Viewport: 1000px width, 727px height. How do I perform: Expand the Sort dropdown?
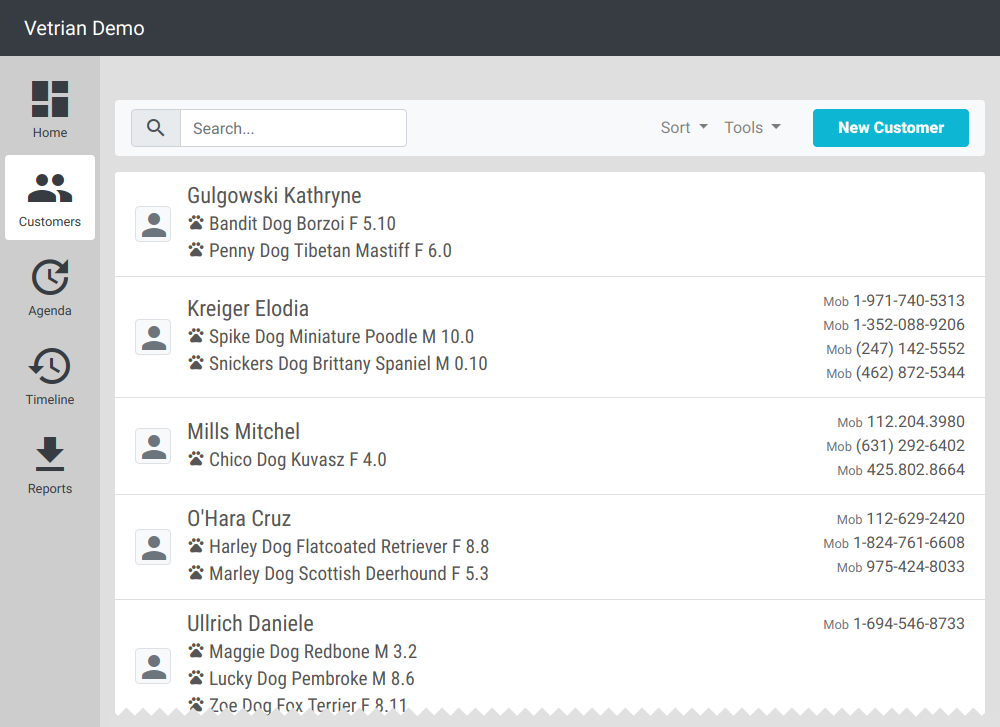point(684,128)
